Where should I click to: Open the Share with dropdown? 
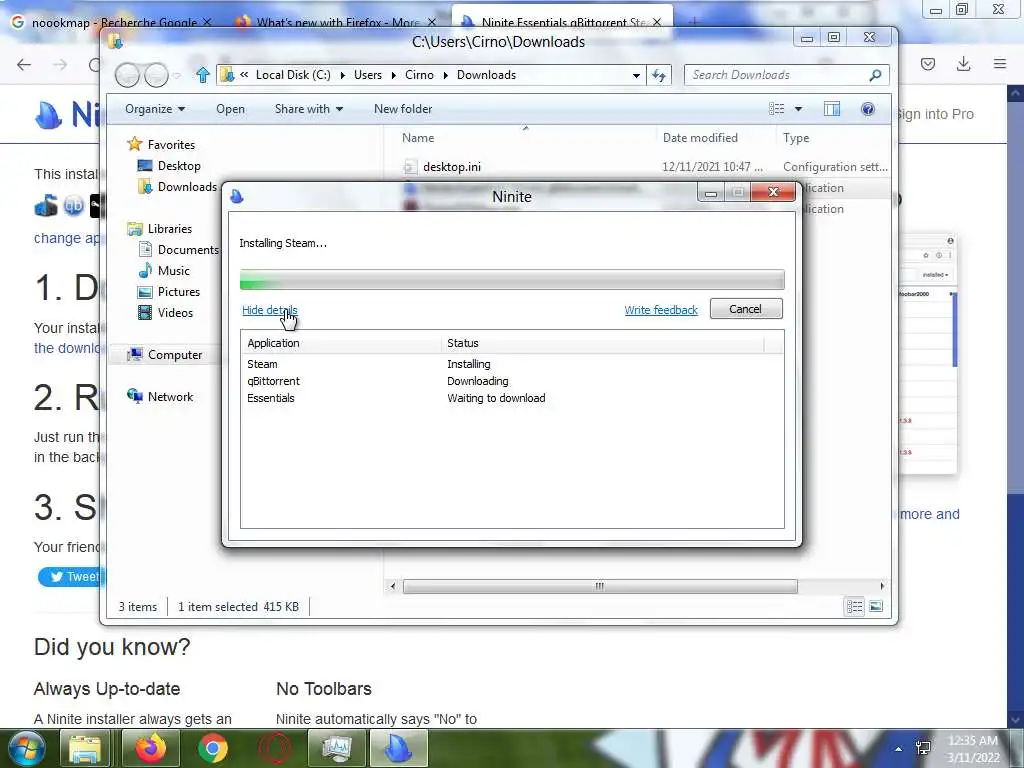[309, 109]
